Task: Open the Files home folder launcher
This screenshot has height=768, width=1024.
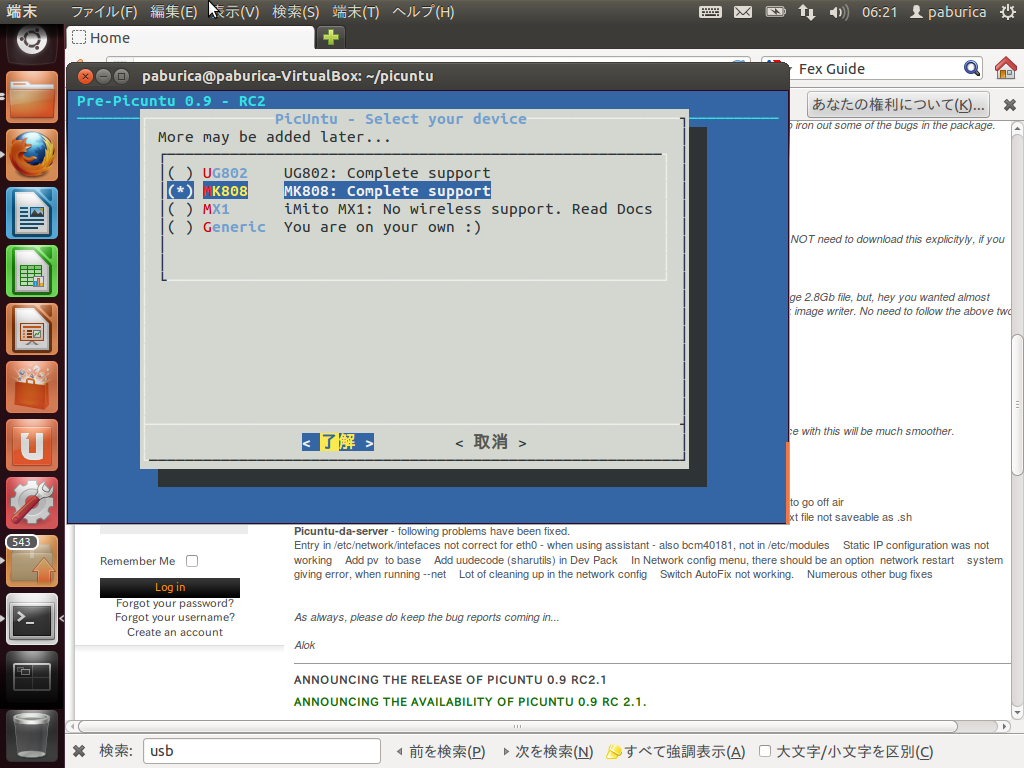Action: click(x=31, y=97)
